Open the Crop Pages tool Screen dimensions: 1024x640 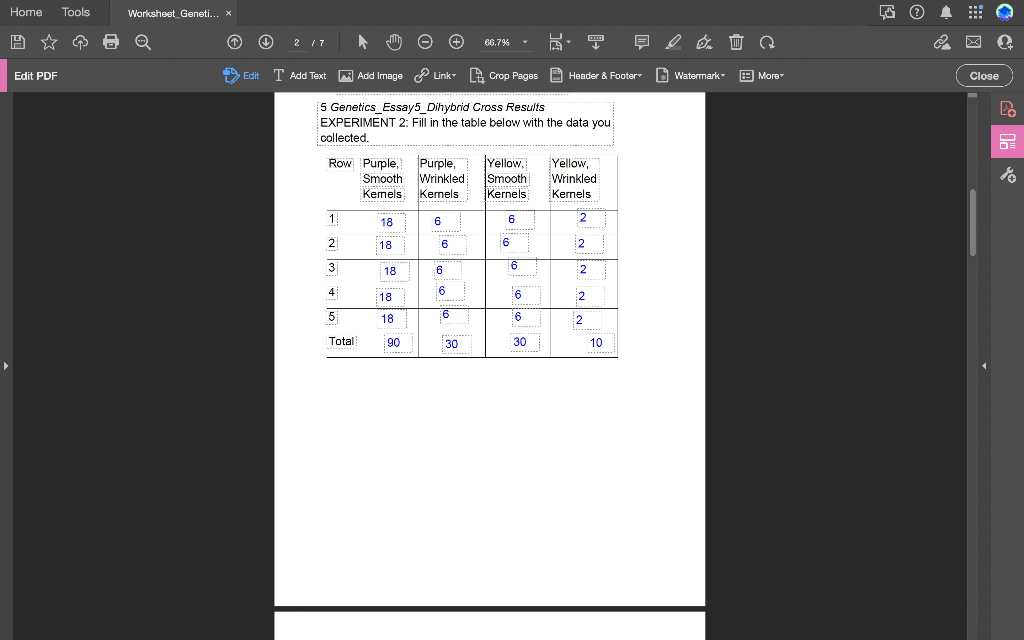pos(503,75)
